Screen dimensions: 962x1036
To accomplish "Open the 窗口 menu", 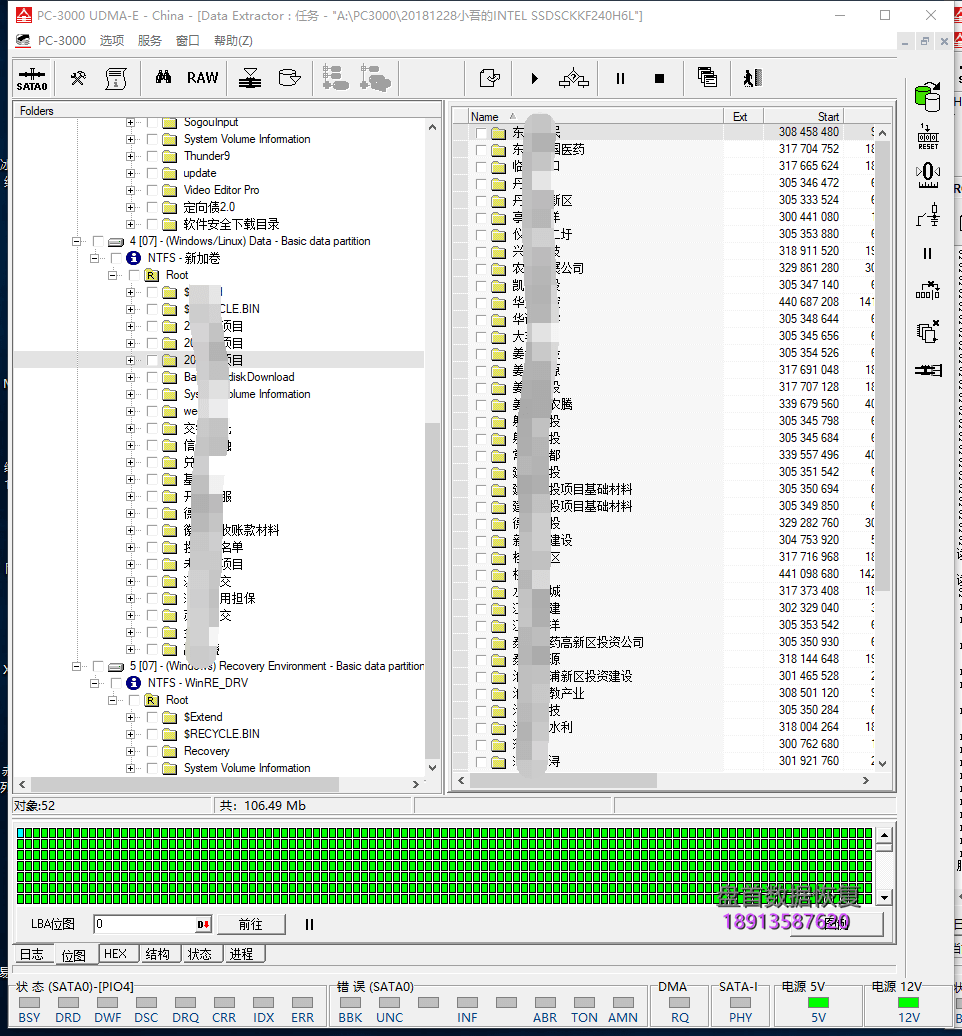I will pyautogui.click(x=188, y=40).
